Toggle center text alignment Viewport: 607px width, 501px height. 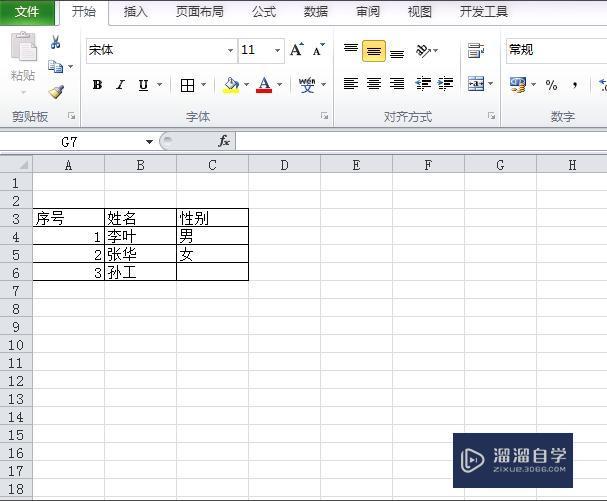point(374,83)
